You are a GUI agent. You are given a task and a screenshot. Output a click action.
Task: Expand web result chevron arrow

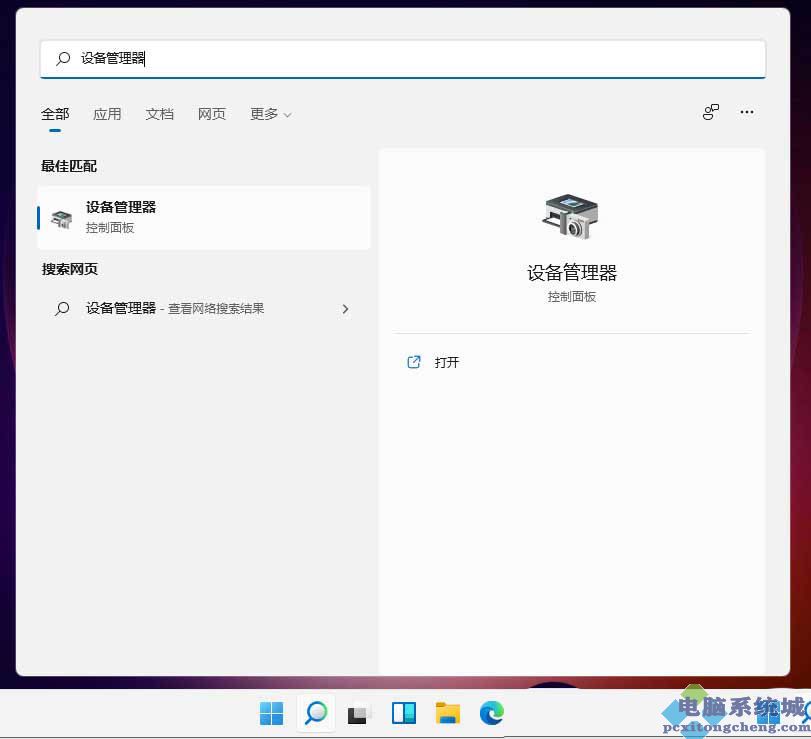(x=346, y=309)
